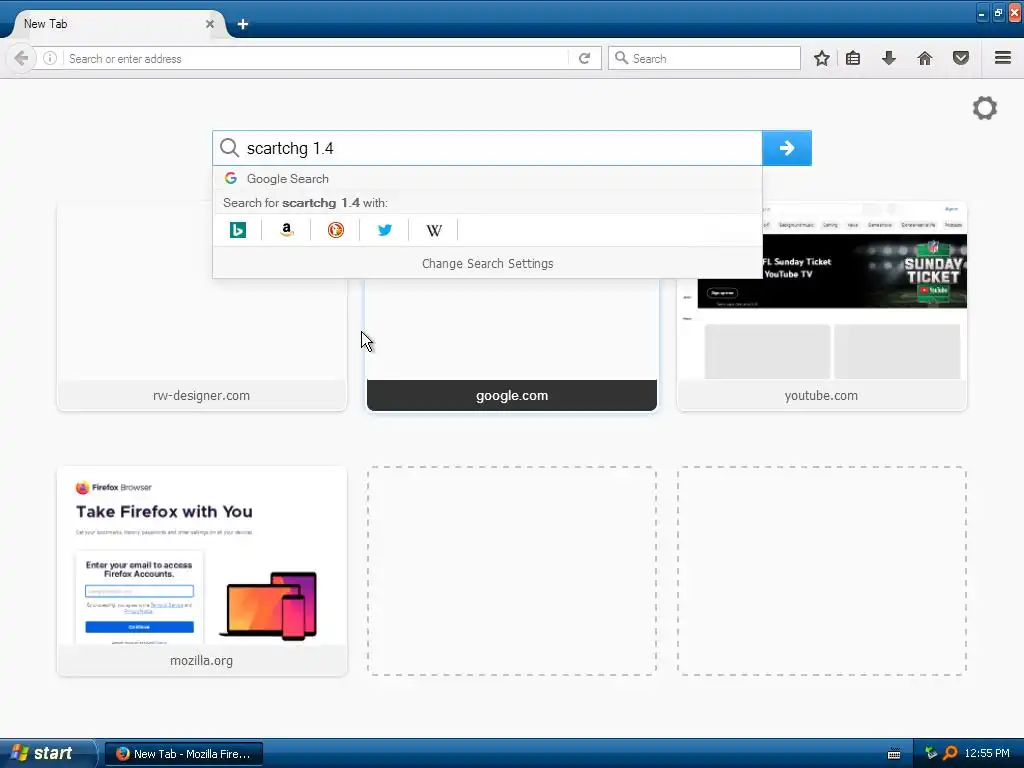Viewport: 1024px width, 768px height.
Task: Submit search with blue arrow button
Action: [x=787, y=148]
